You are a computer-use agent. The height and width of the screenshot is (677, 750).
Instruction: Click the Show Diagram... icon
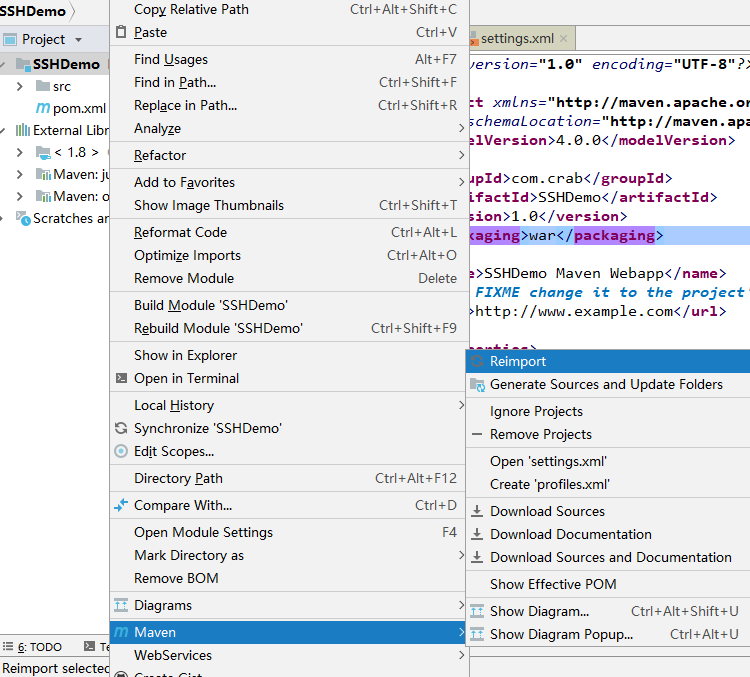[x=477, y=611]
